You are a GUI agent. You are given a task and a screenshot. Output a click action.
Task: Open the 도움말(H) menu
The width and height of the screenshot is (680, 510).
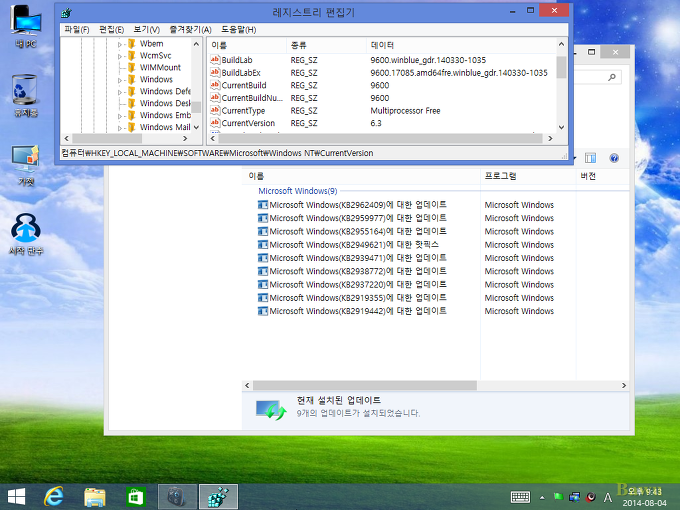click(x=239, y=29)
